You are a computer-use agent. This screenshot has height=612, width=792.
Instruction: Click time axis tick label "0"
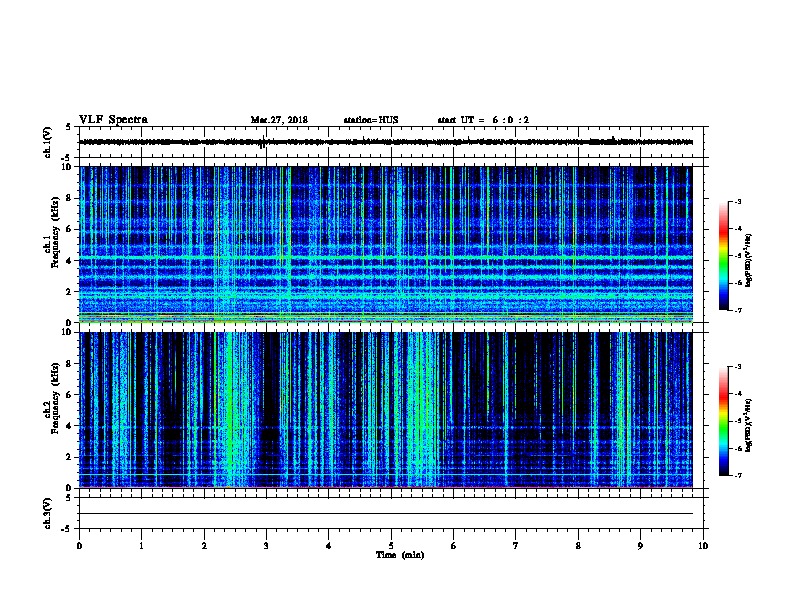pyautogui.click(x=79, y=546)
